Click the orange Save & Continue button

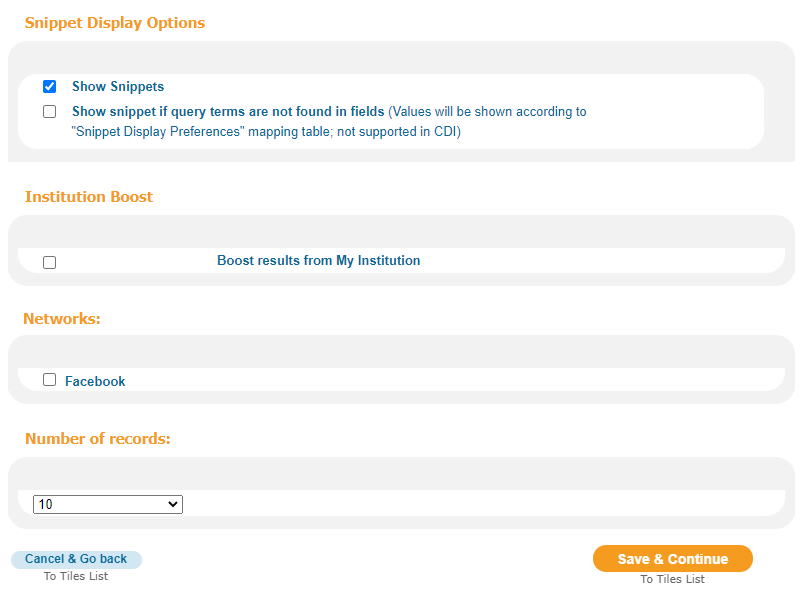pyautogui.click(x=673, y=559)
